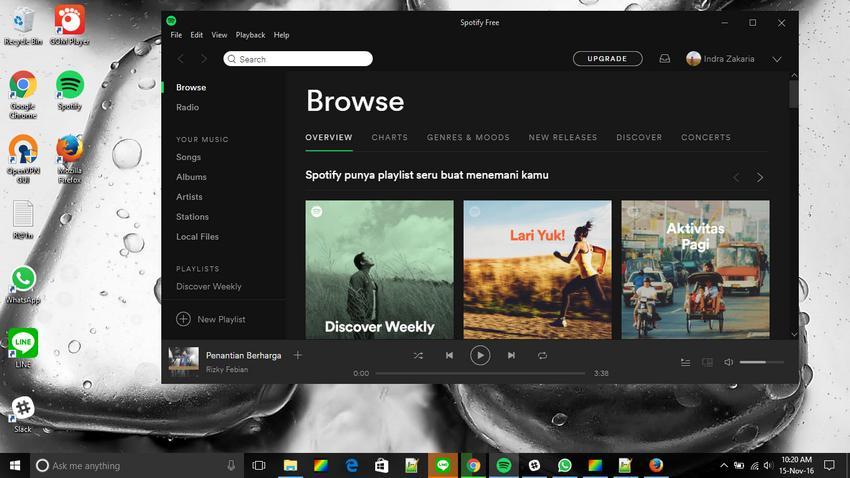Open Stations in sidebar
The image size is (850, 478).
tap(192, 217)
